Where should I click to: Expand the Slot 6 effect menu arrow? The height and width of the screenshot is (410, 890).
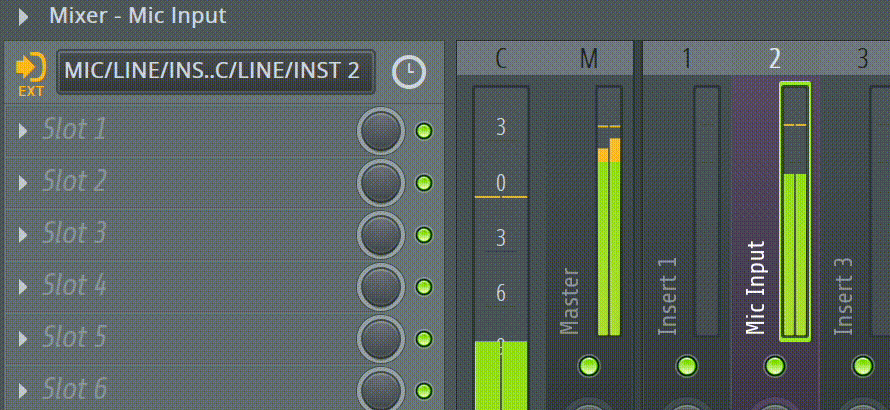click(23, 391)
